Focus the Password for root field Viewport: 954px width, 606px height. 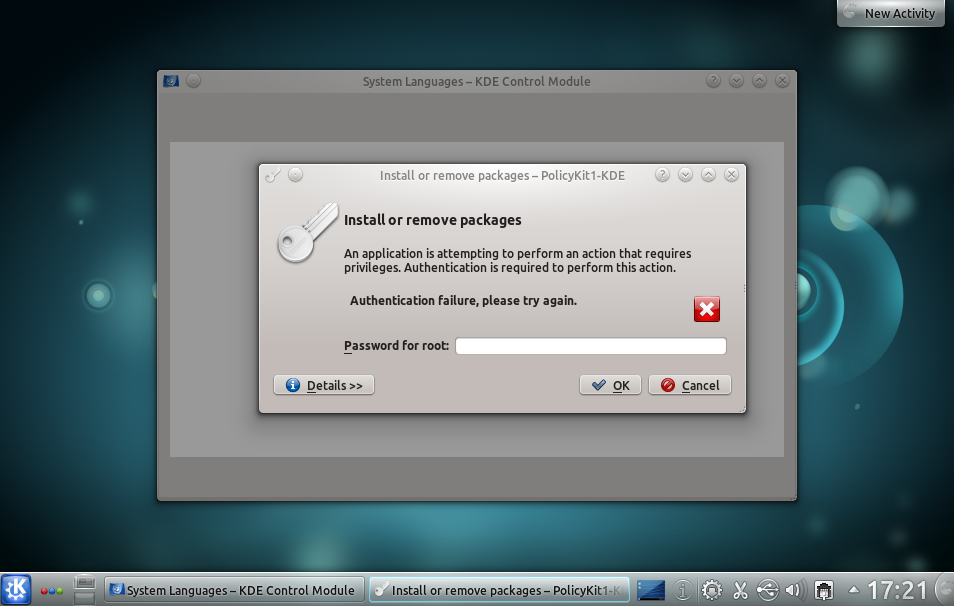pyautogui.click(x=590, y=346)
